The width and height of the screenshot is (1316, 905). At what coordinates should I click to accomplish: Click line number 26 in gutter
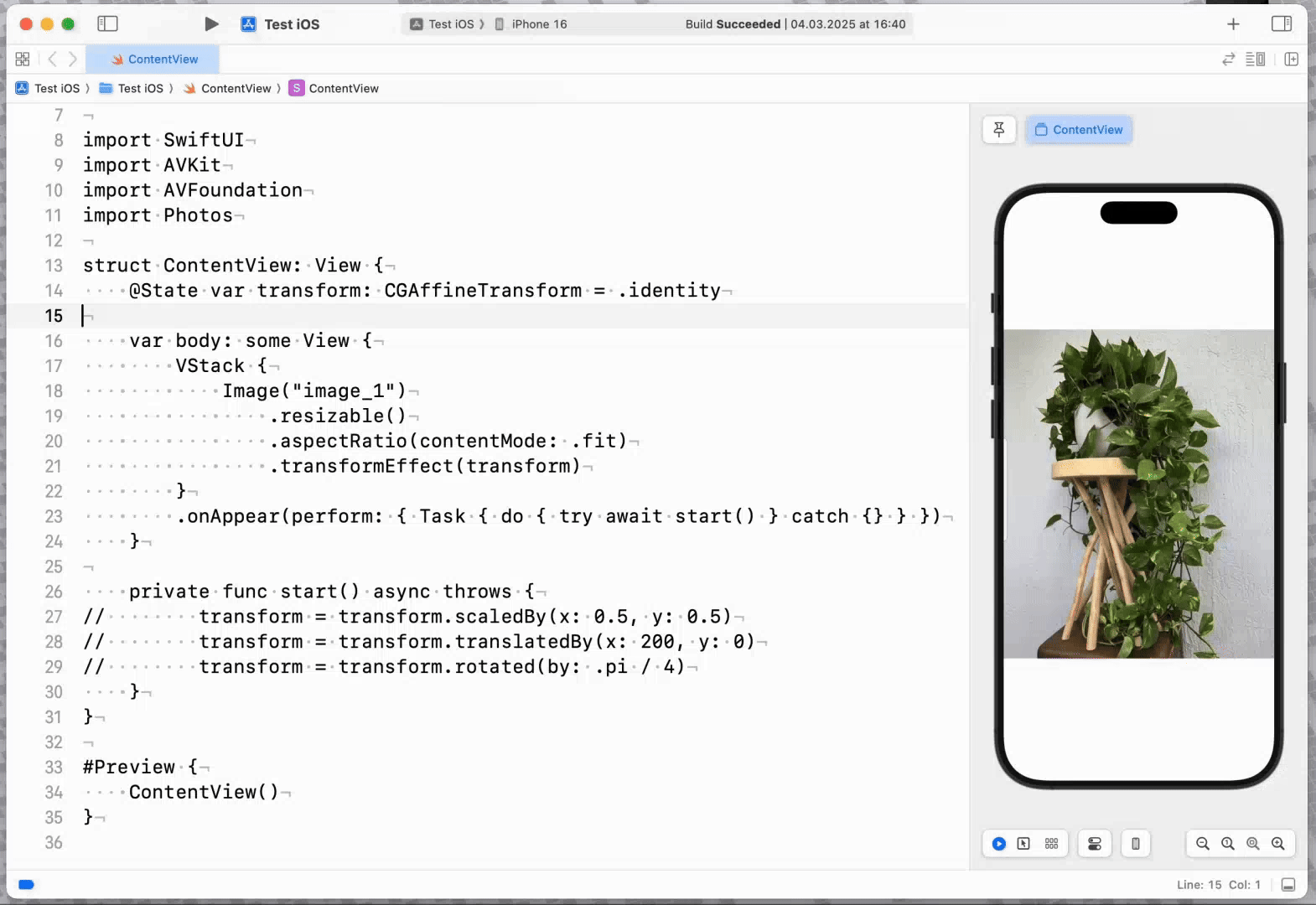[54, 592]
